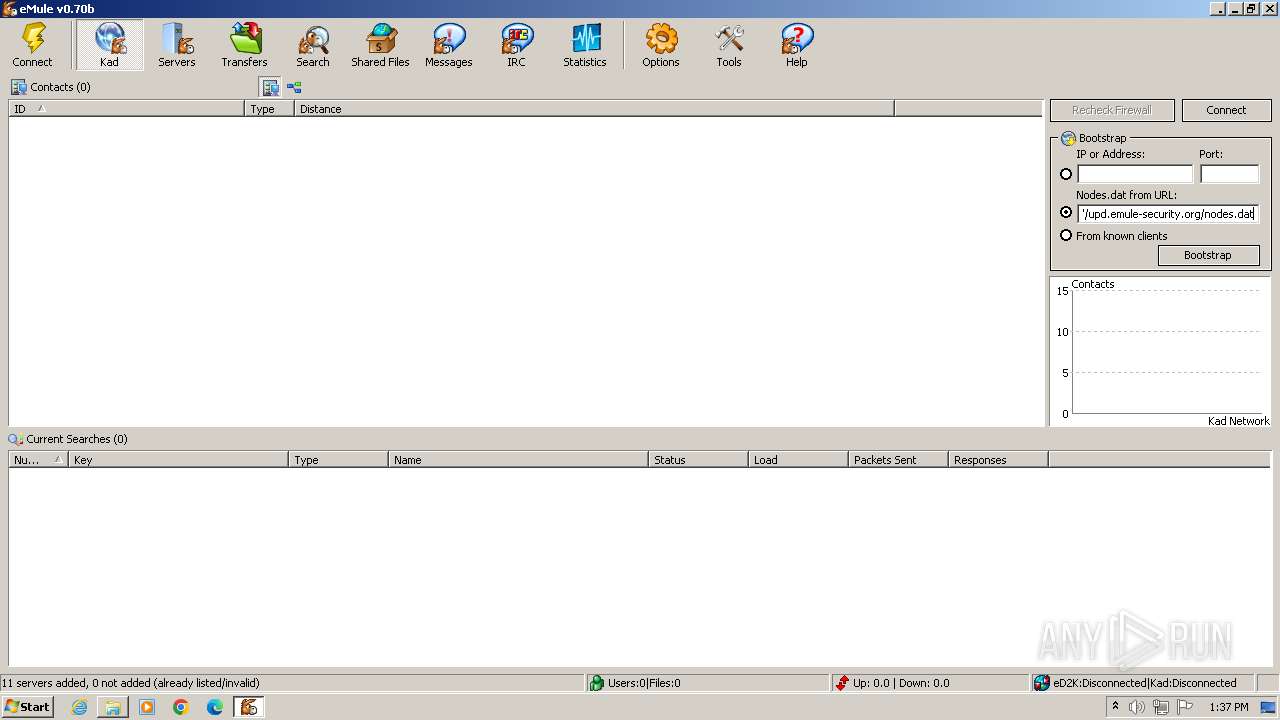Open Chrome from the taskbar
This screenshot has width=1280, height=720.
[x=181, y=707]
